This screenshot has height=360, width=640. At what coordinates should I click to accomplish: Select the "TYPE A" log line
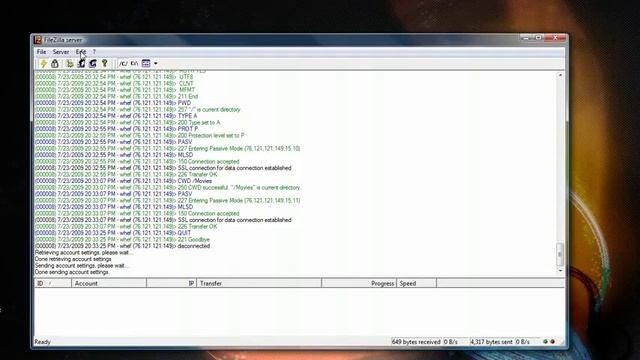116,116
